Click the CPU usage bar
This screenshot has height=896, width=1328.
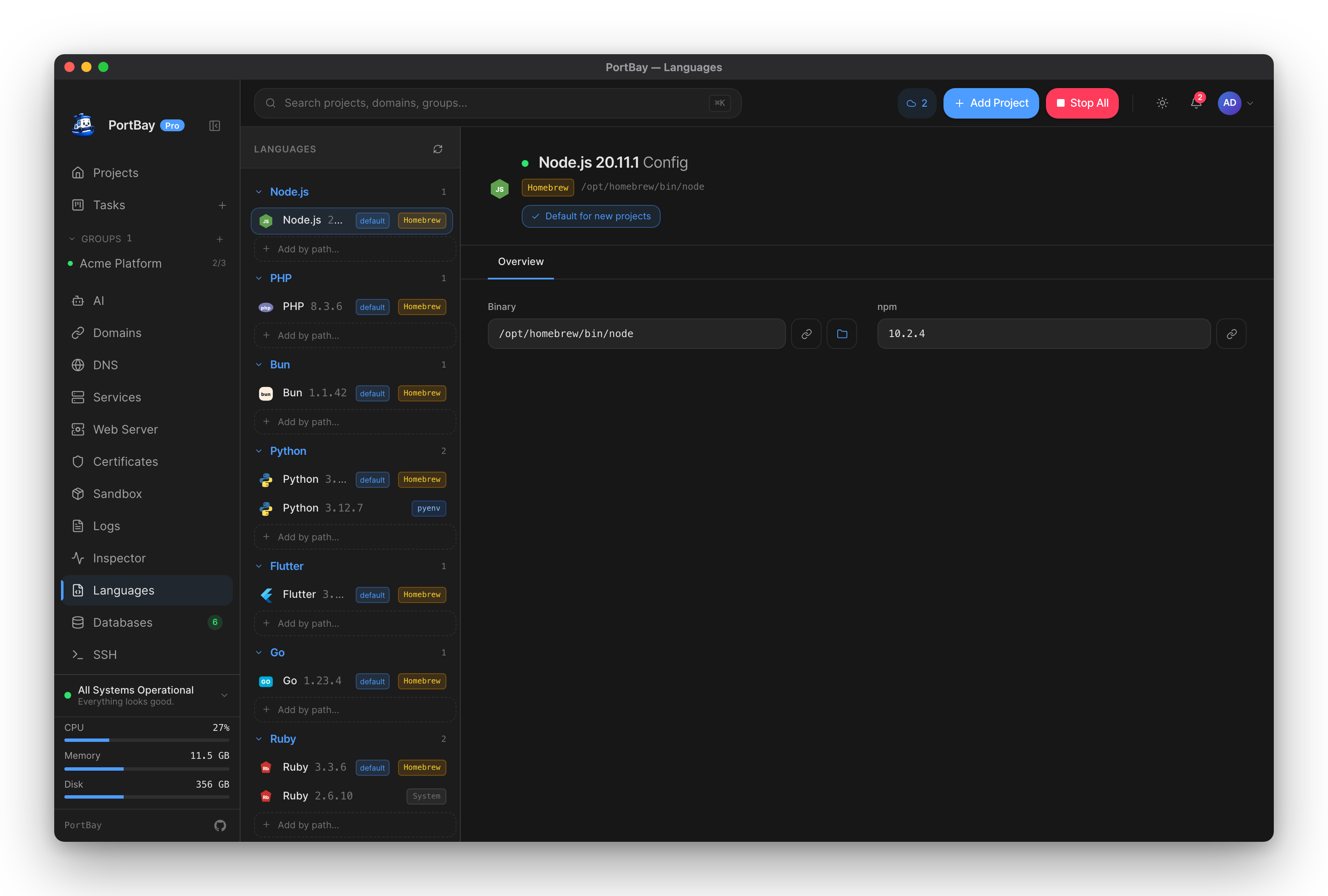click(147, 740)
